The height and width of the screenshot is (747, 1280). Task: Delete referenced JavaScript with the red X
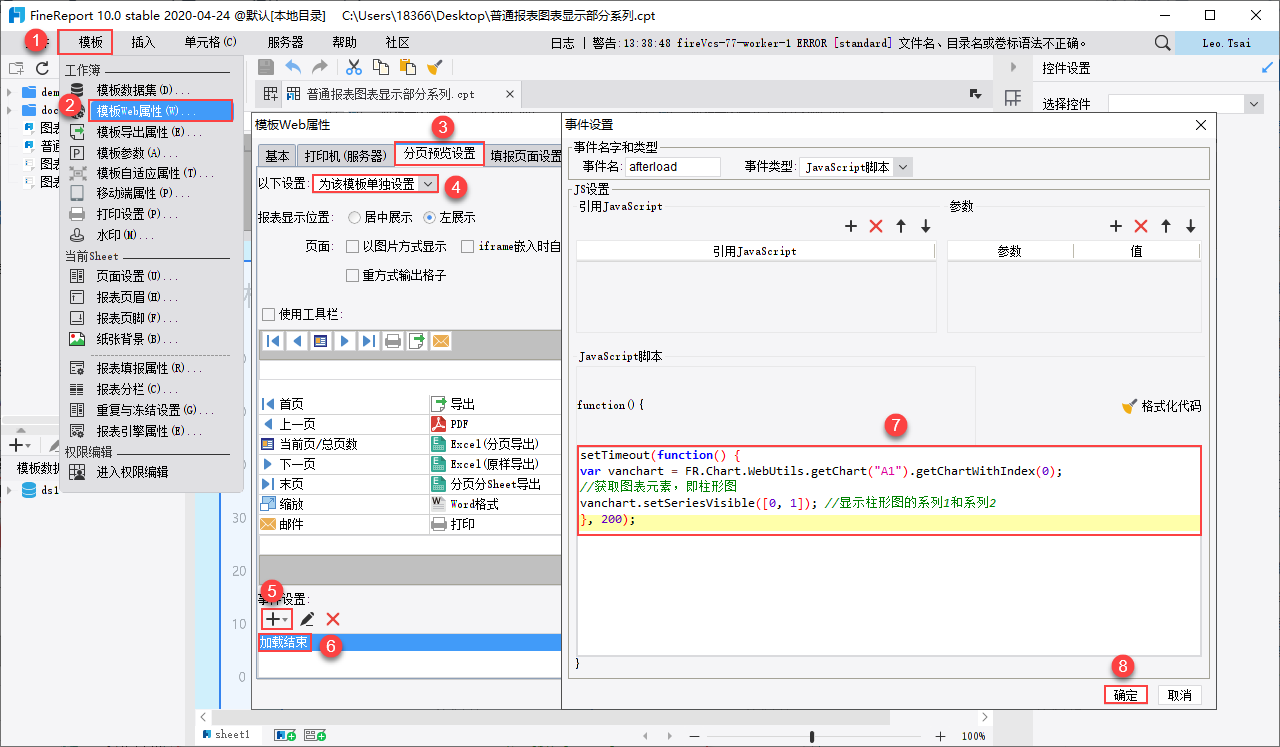point(876,227)
